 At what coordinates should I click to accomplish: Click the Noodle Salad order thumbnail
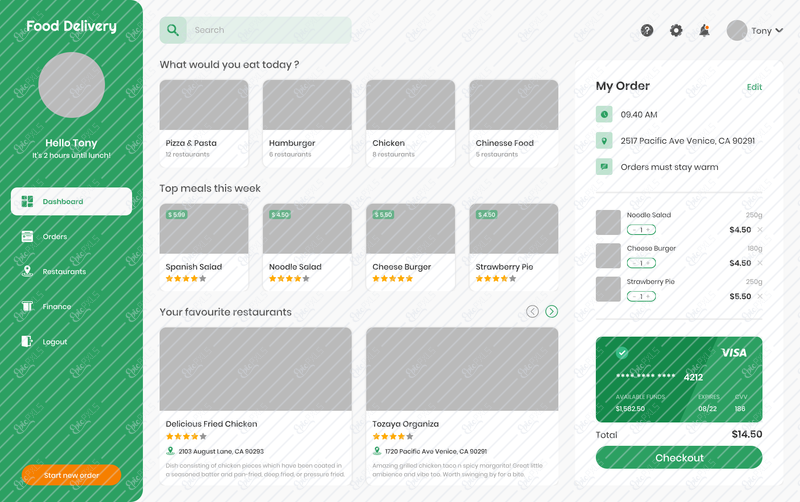coord(608,222)
